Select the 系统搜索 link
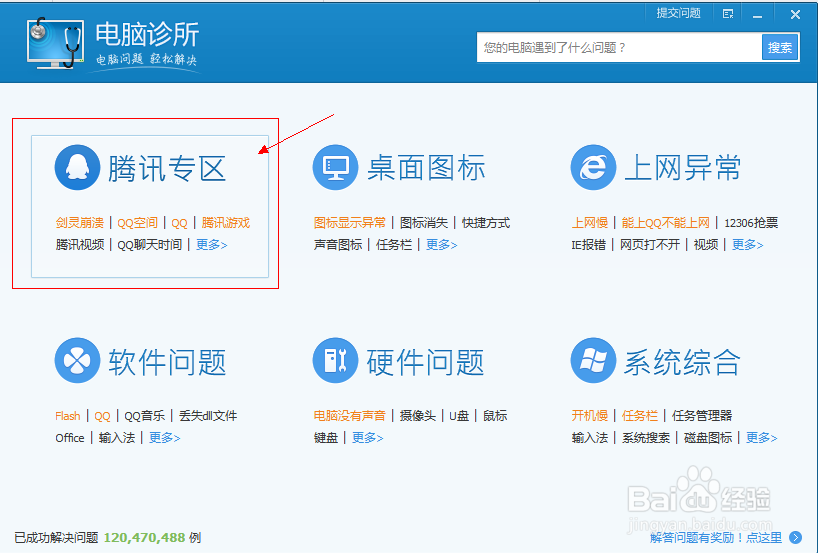 646,438
